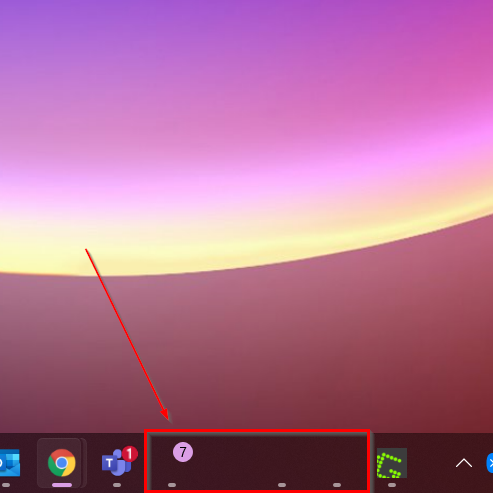Viewport: 493px width, 493px height.
Task: Click the red Teams notification badge
Action: point(130,454)
